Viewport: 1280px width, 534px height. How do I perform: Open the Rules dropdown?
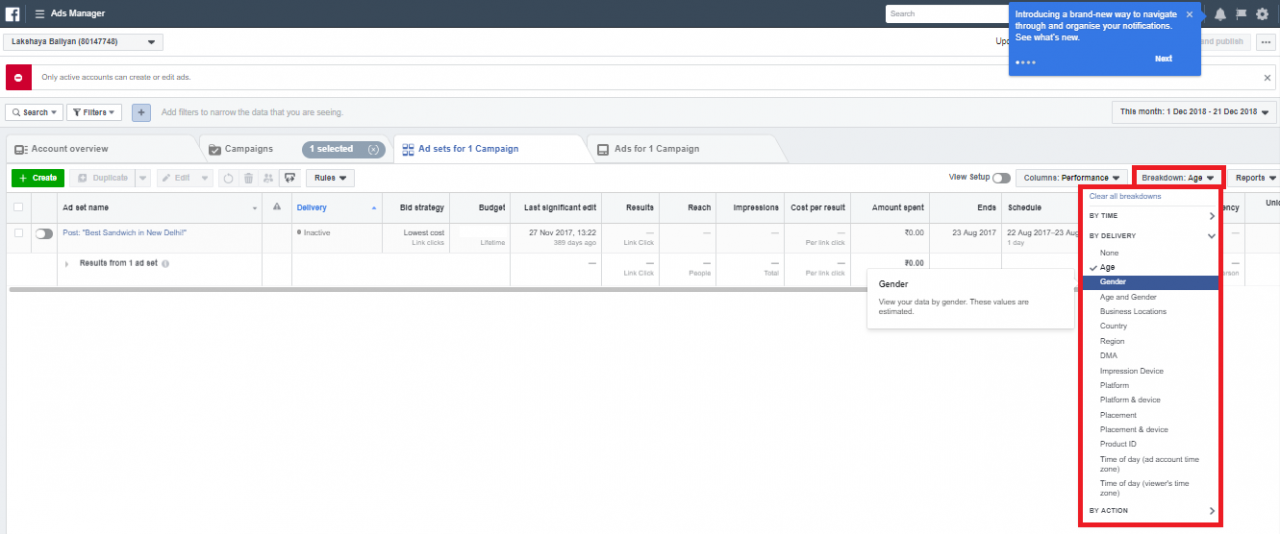[330, 178]
